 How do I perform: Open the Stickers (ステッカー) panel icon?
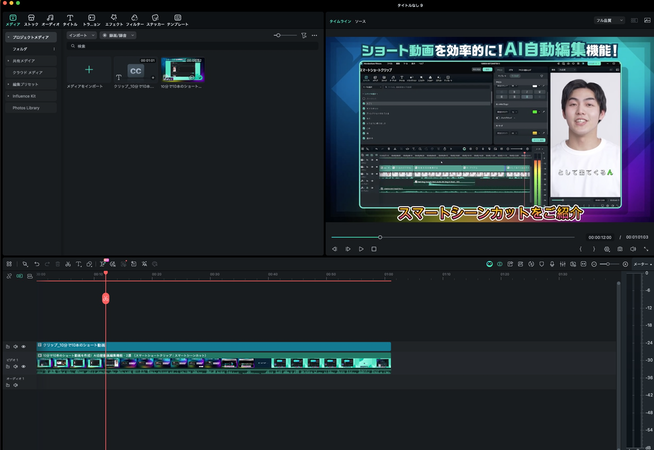(155, 19)
